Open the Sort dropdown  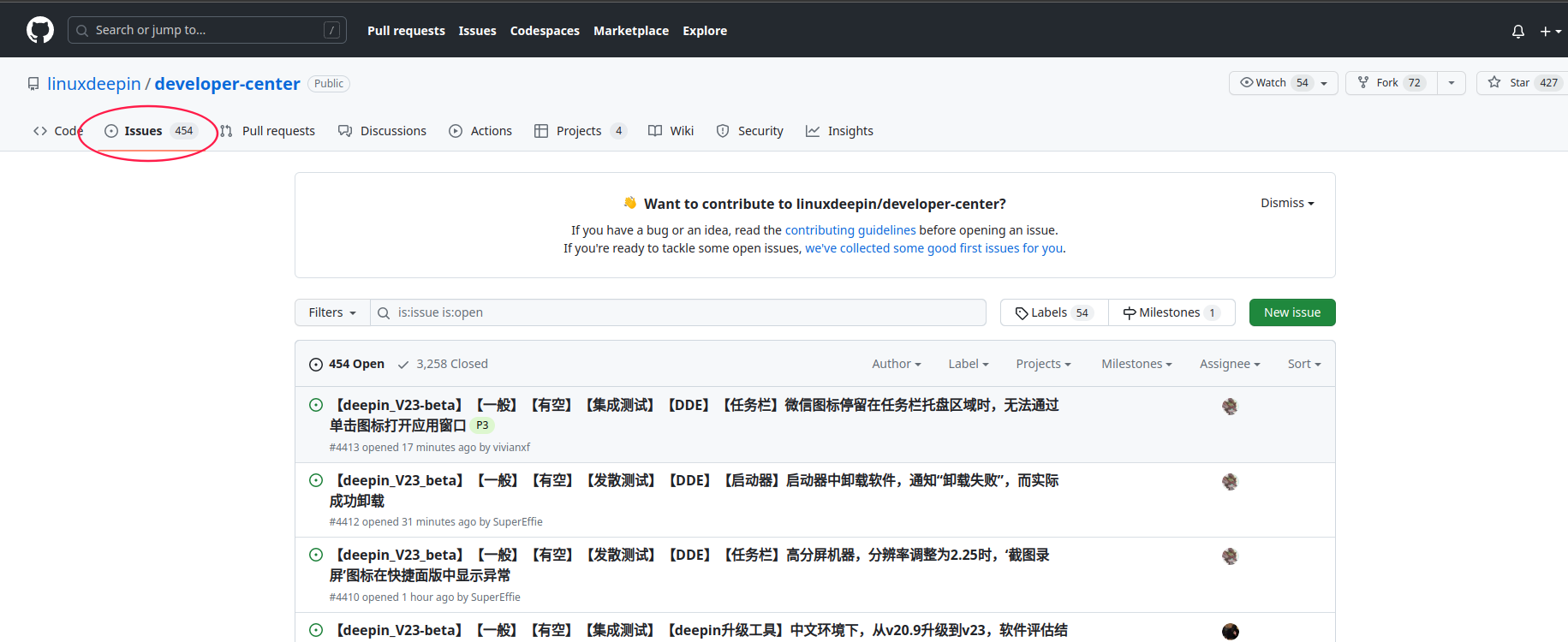pos(1304,364)
